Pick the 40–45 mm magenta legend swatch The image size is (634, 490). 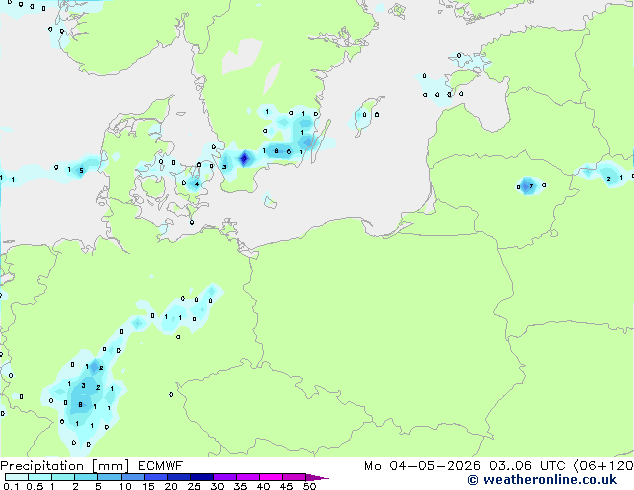(271, 477)
